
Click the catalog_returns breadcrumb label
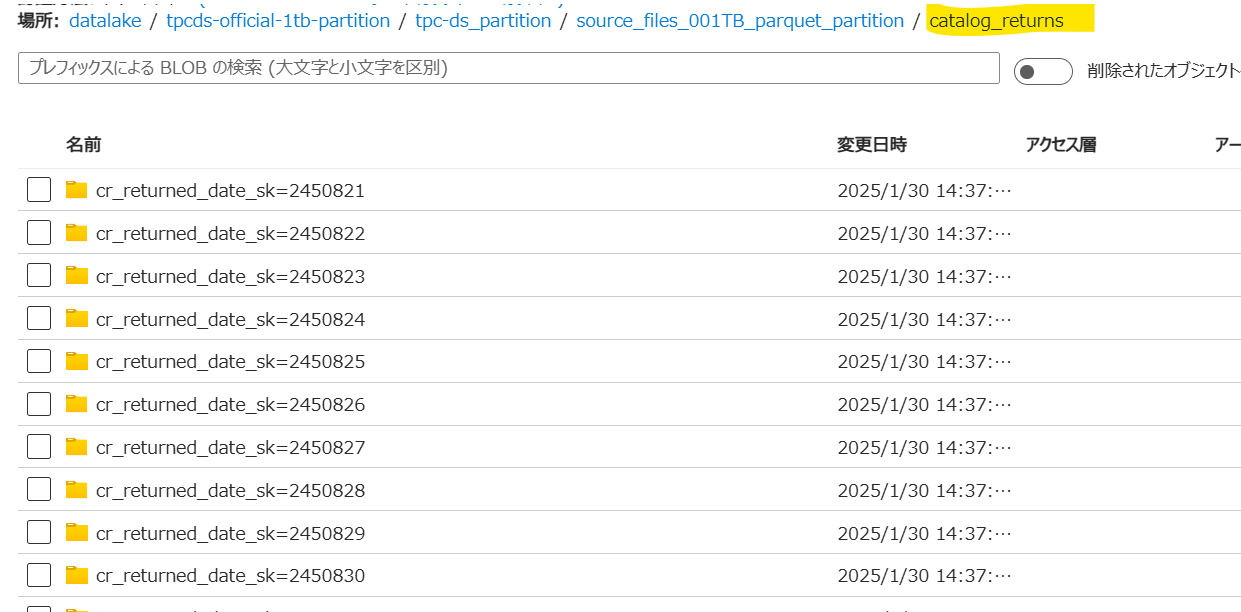pos(996,20)
